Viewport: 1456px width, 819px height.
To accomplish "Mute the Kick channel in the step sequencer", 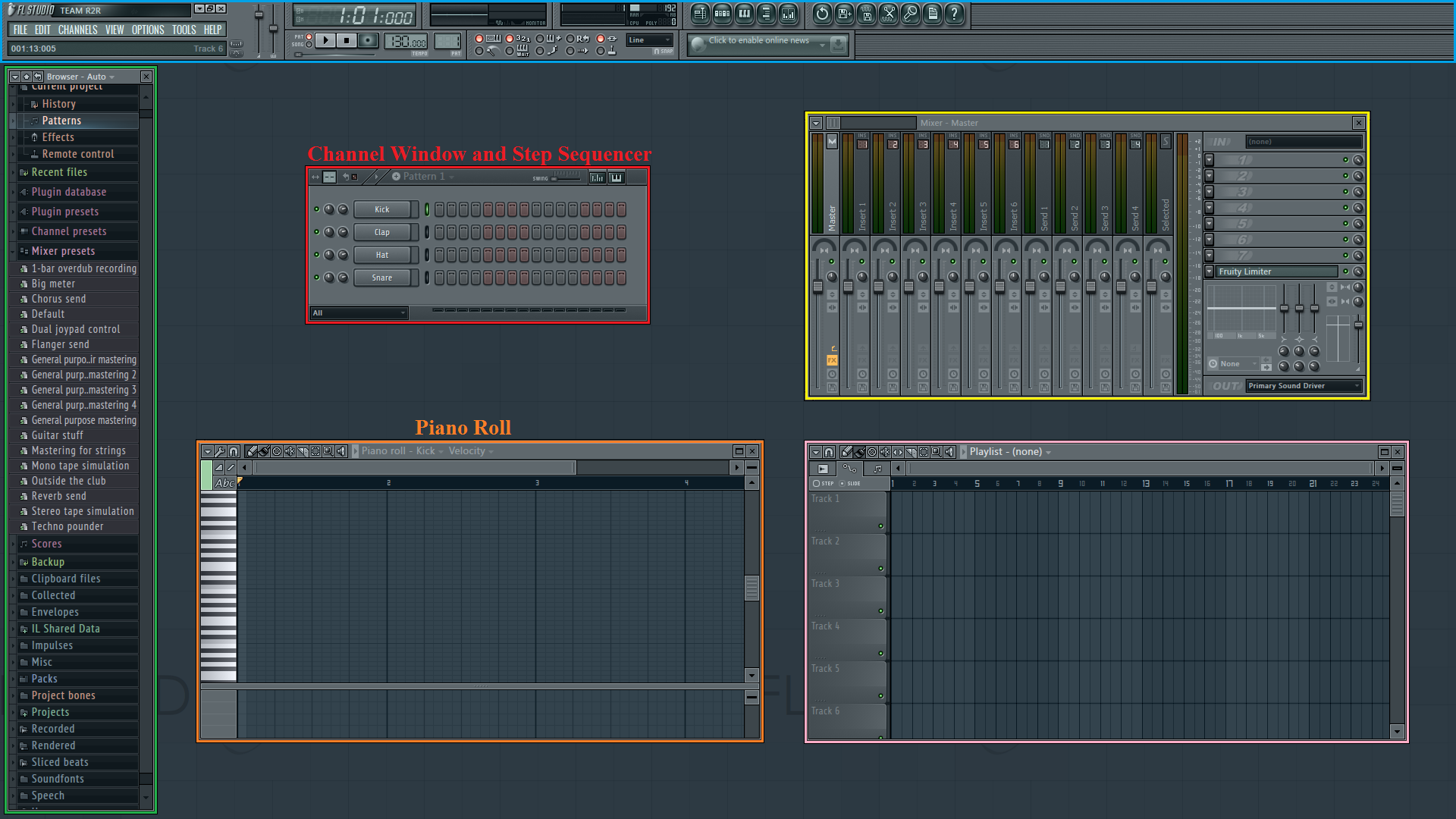I will tap(317, 209).
